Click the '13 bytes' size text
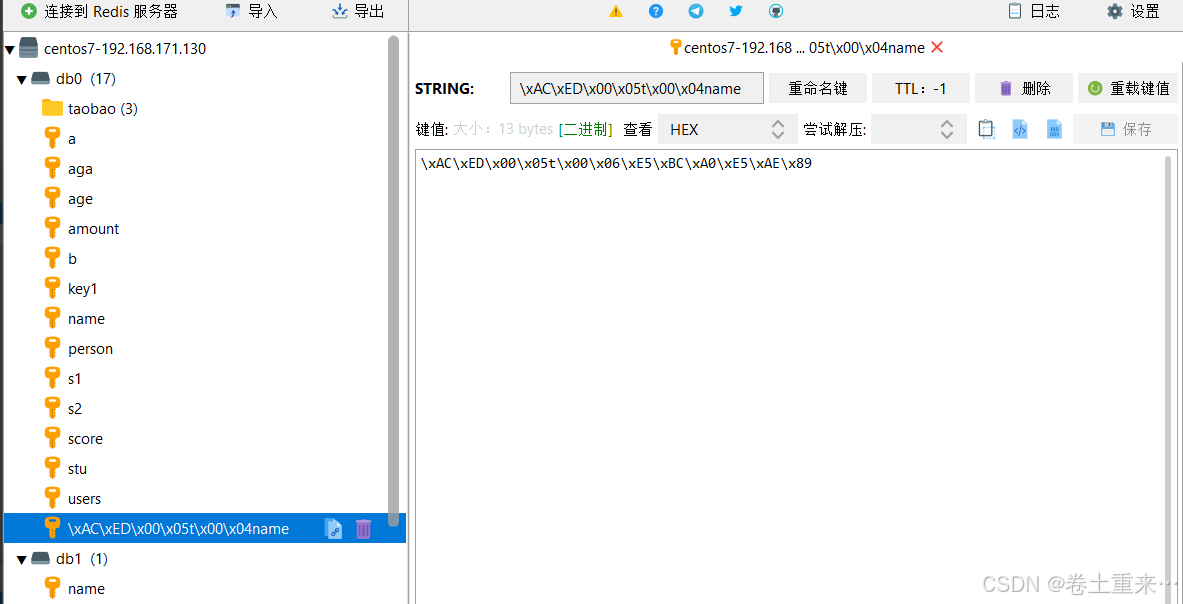 (x=526, y=129)
